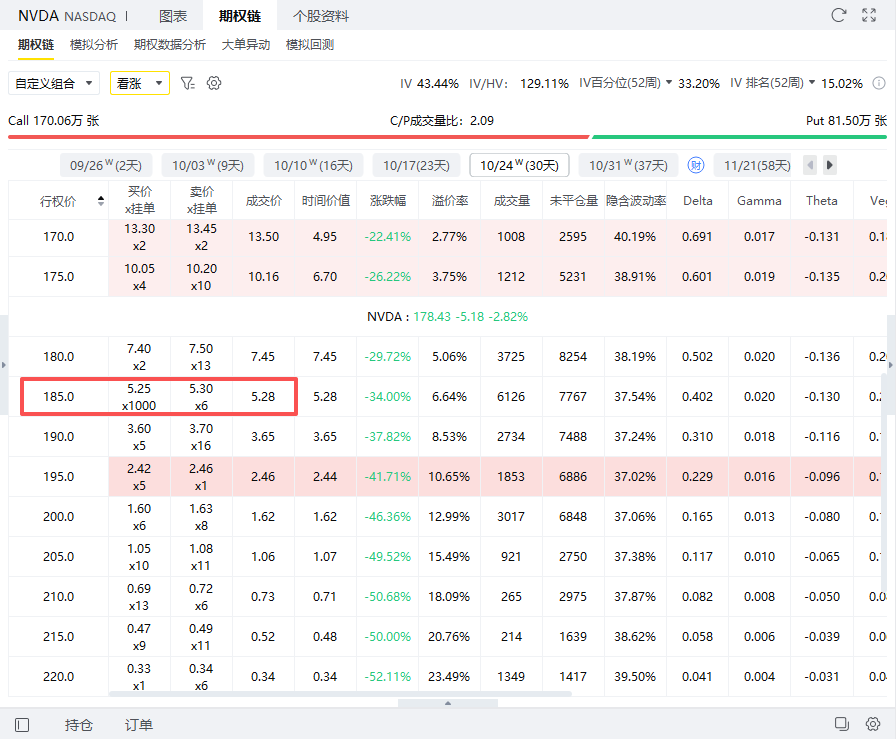Select expiration 10/10 (16天)
The image size is (896, 739).
(313, 165)
